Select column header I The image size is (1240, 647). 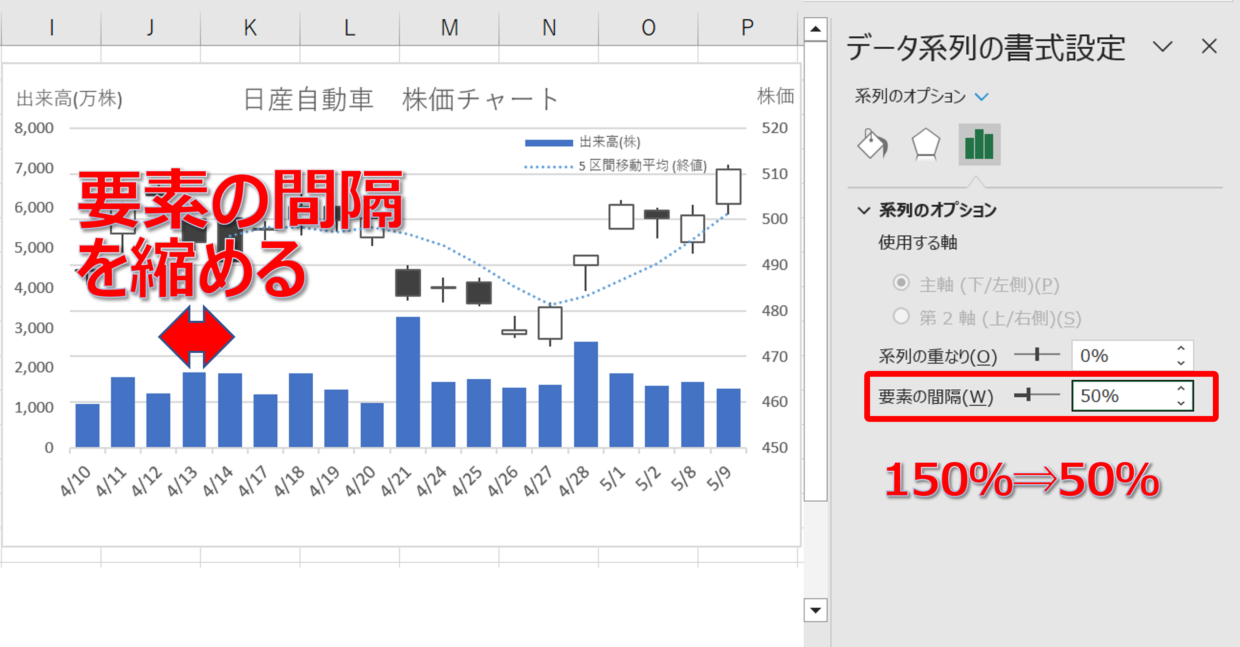click(x=50, y=29)
